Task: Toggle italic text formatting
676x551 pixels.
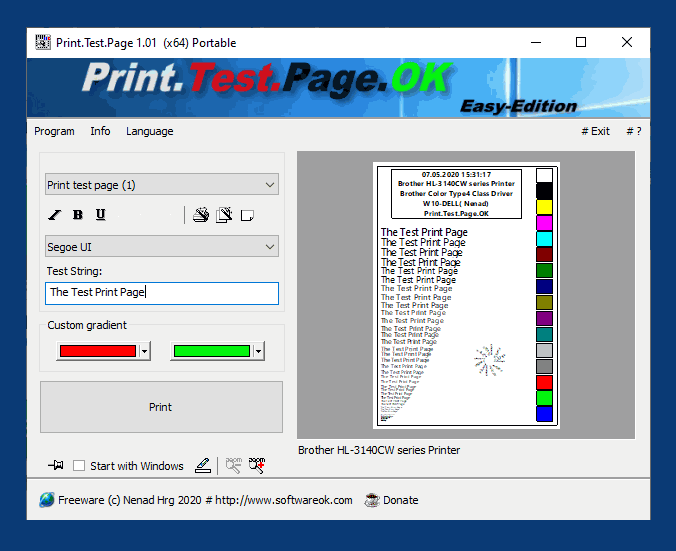Action: 55,215
